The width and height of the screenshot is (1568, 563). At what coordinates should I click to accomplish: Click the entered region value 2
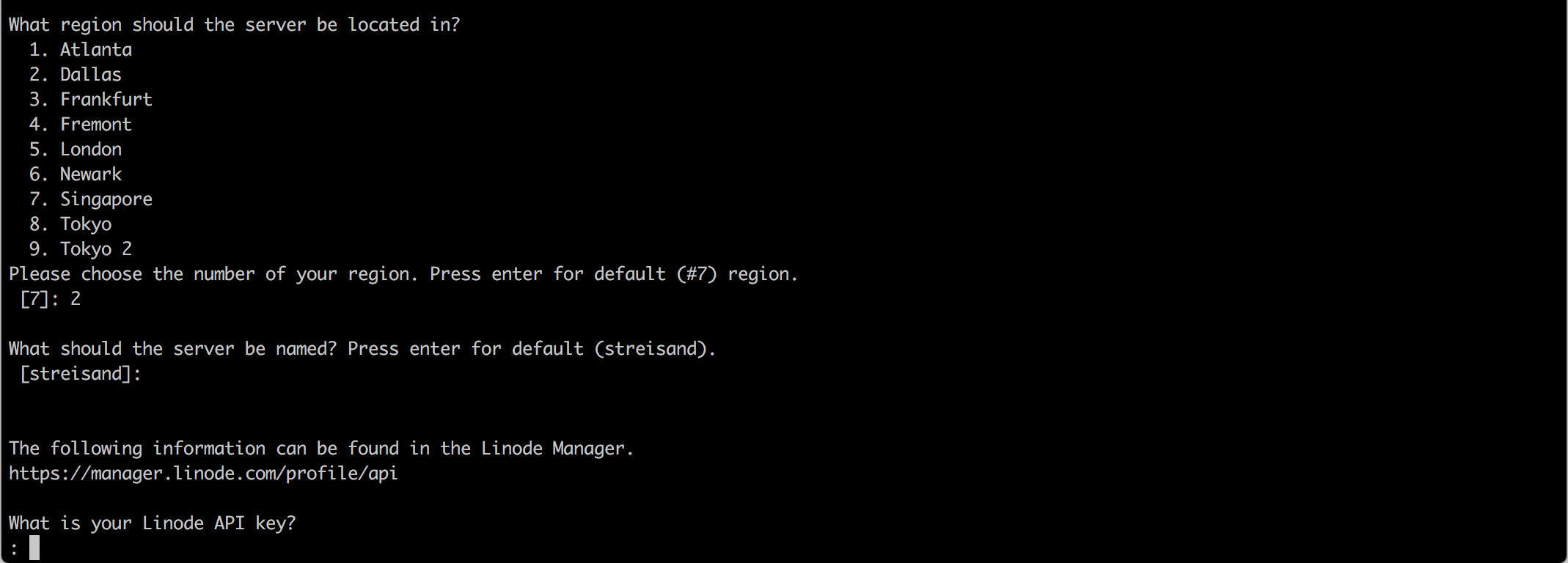76,299
